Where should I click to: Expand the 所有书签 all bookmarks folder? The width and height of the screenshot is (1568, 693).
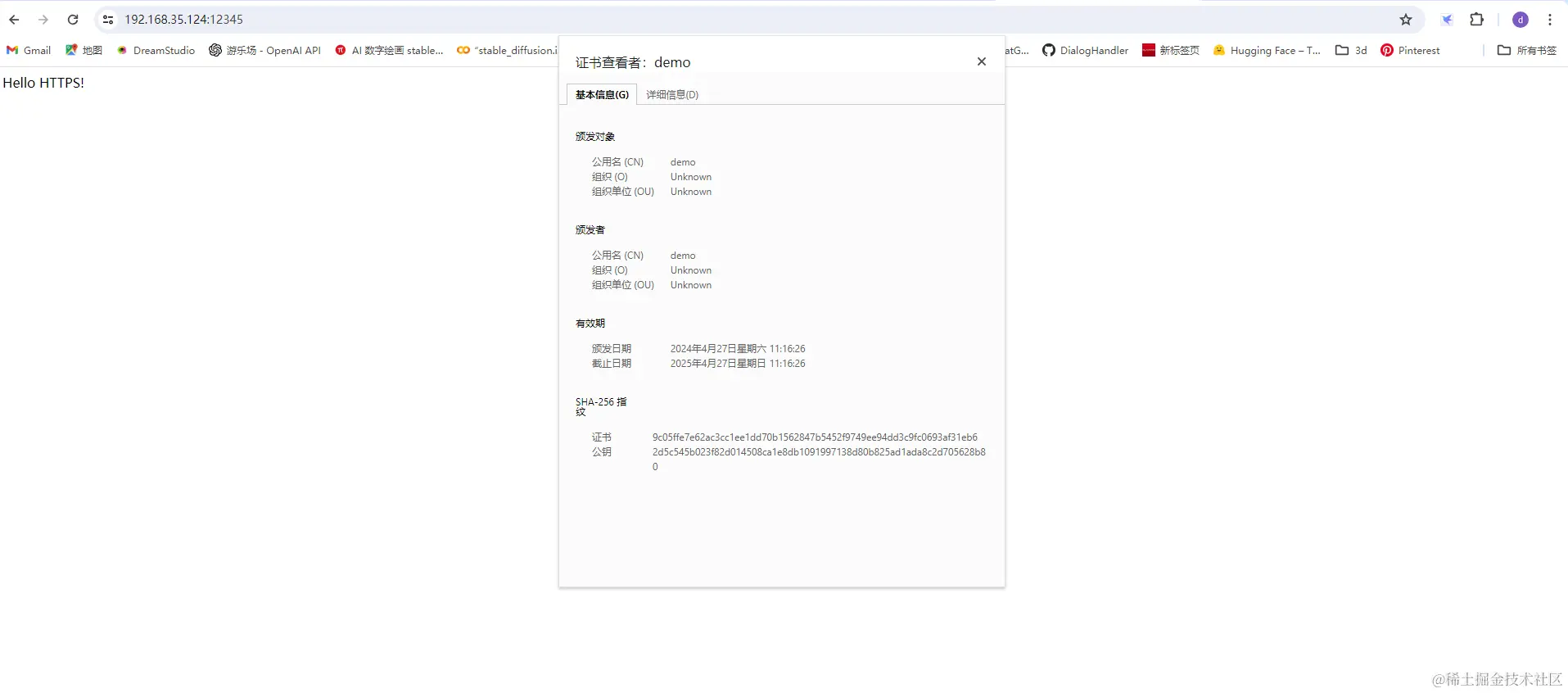(1527, 50)
